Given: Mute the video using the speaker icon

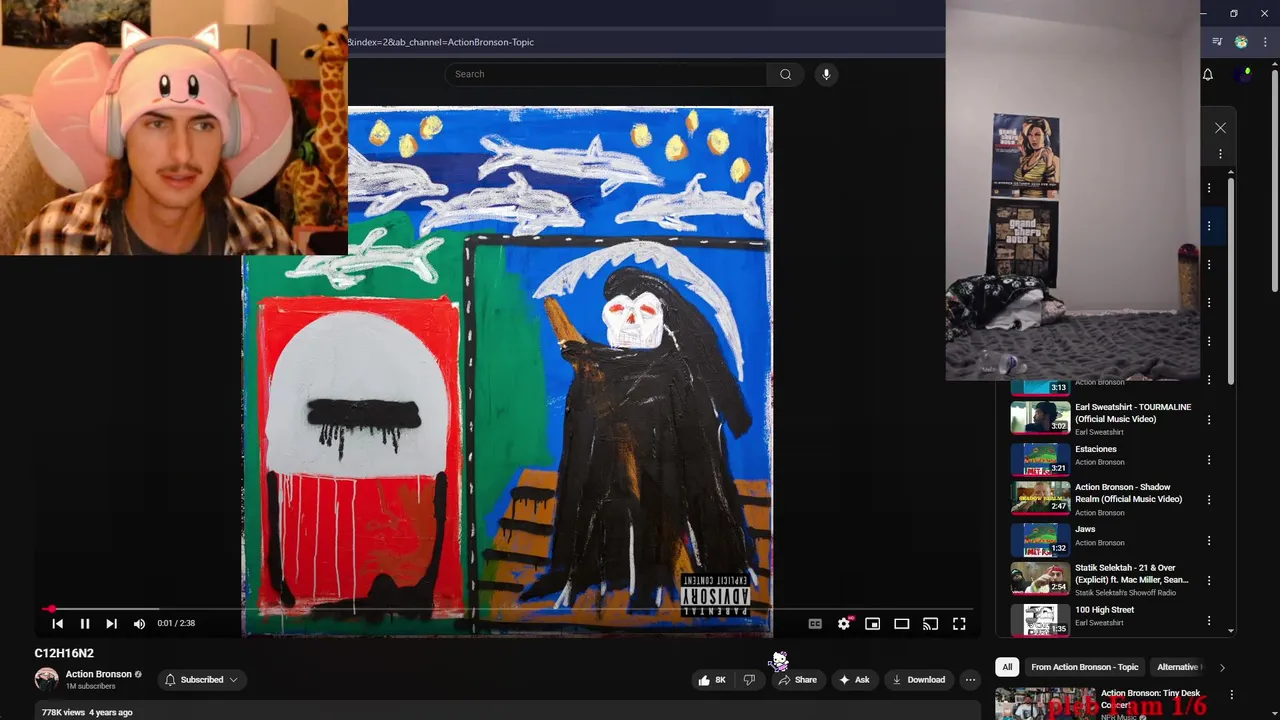Looking at the screenshot, I should [x=139, y=623].
